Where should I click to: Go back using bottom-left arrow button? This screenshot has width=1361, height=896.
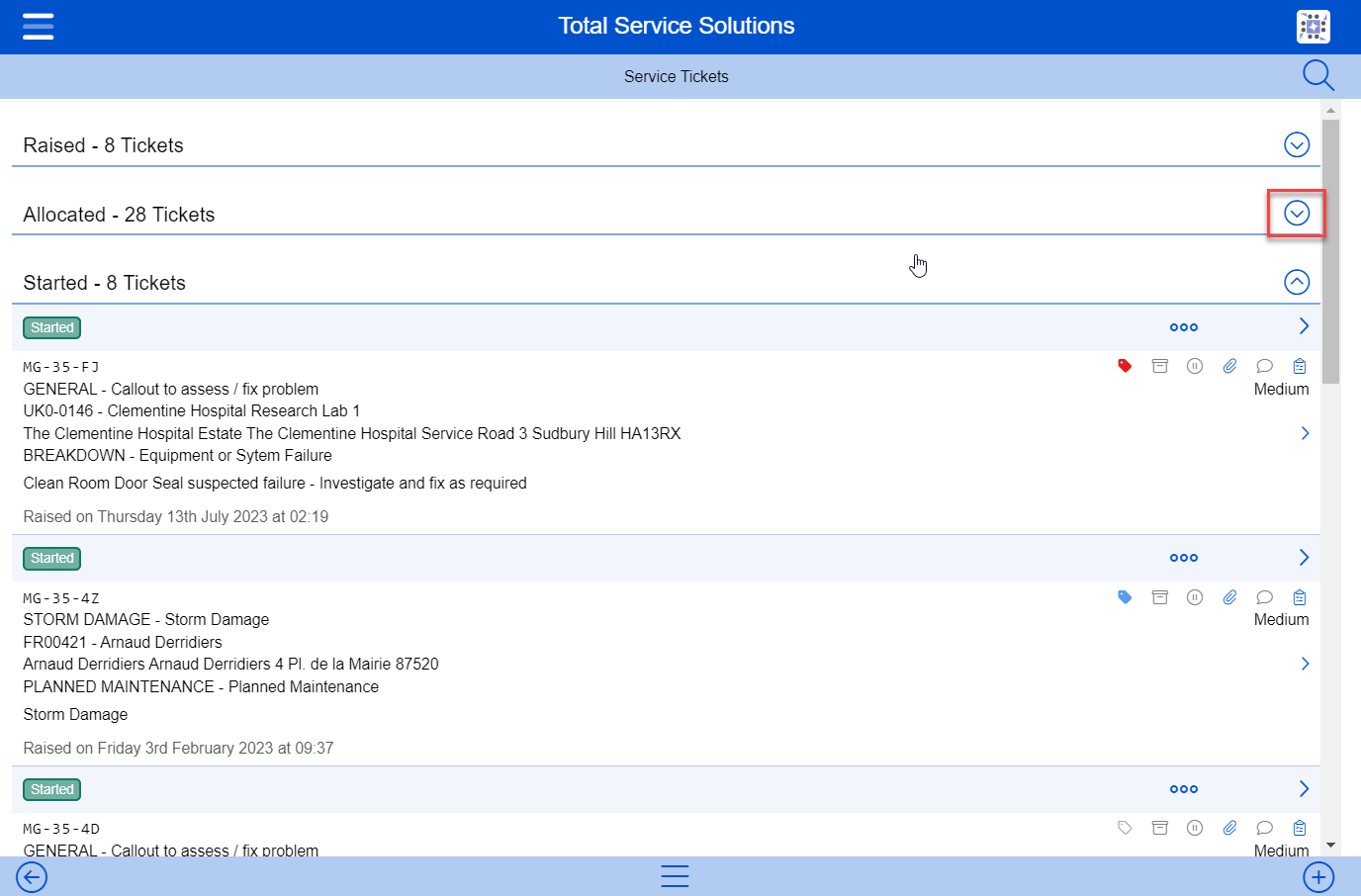(x=32, y=877)
